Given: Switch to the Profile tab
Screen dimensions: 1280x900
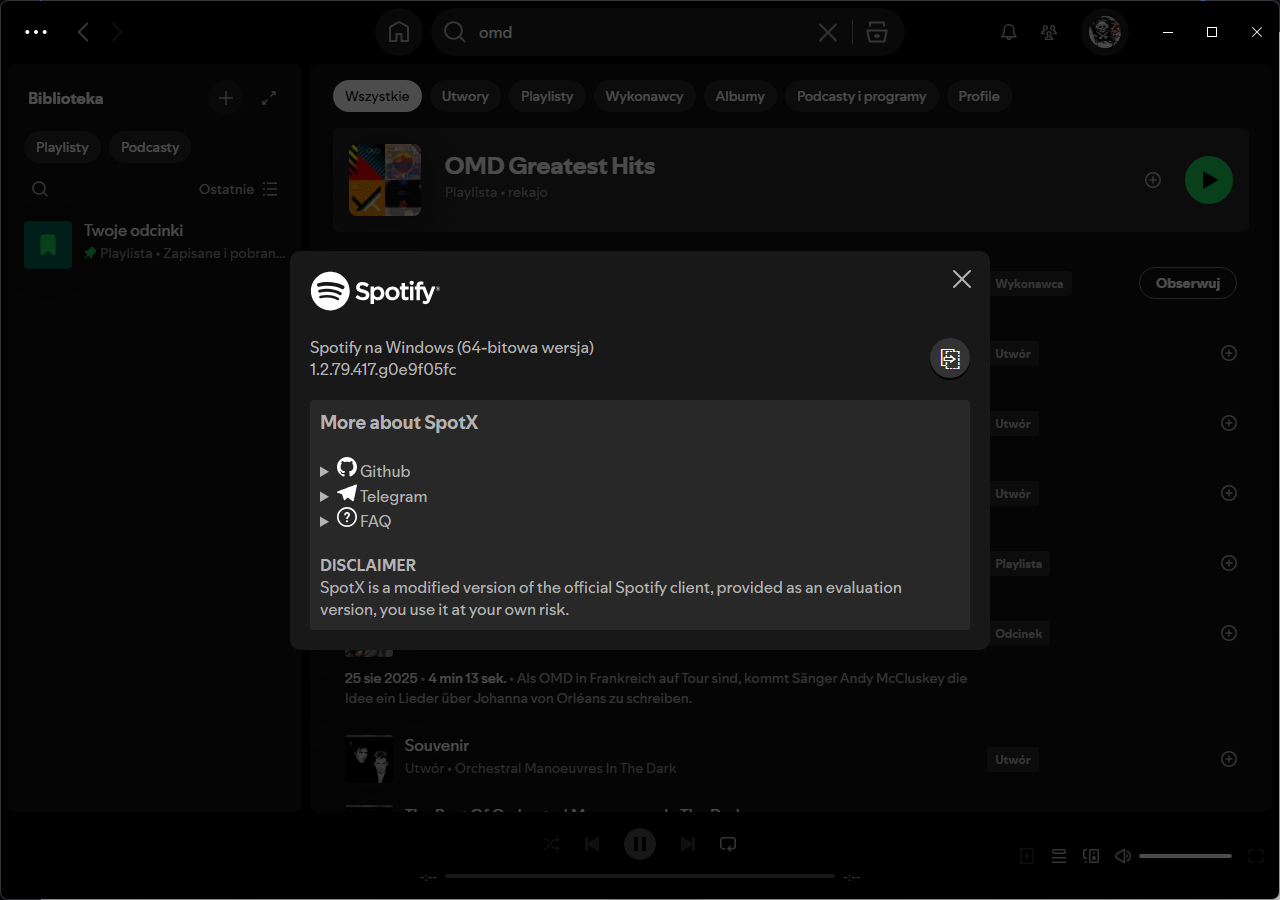Looking at the screenshot, I should click(979, 96).
